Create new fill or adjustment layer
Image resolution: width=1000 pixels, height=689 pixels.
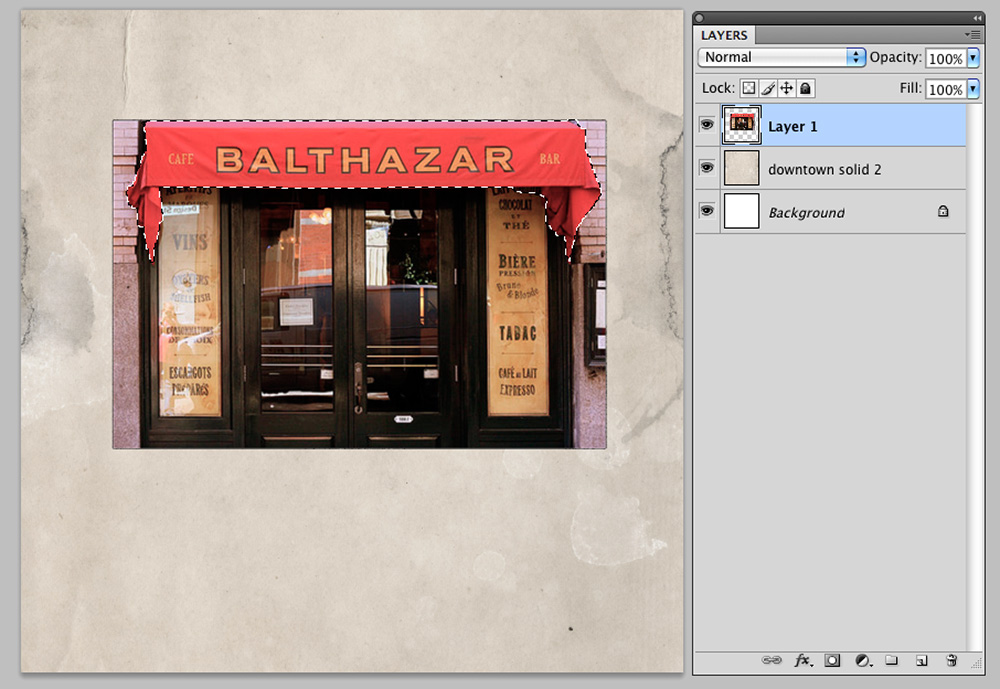864,660
